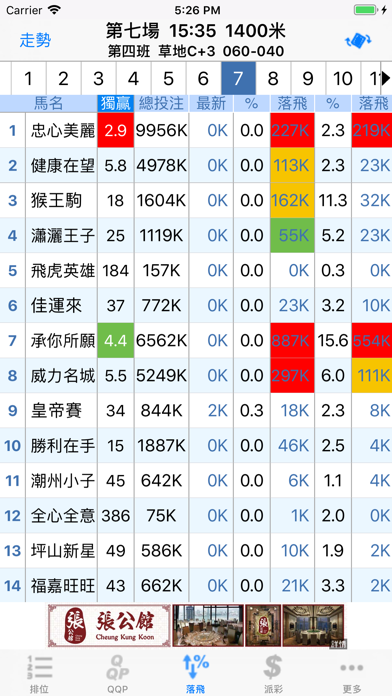Open the QQP tab icon
The image size is (392, 696).
(117, 674)
